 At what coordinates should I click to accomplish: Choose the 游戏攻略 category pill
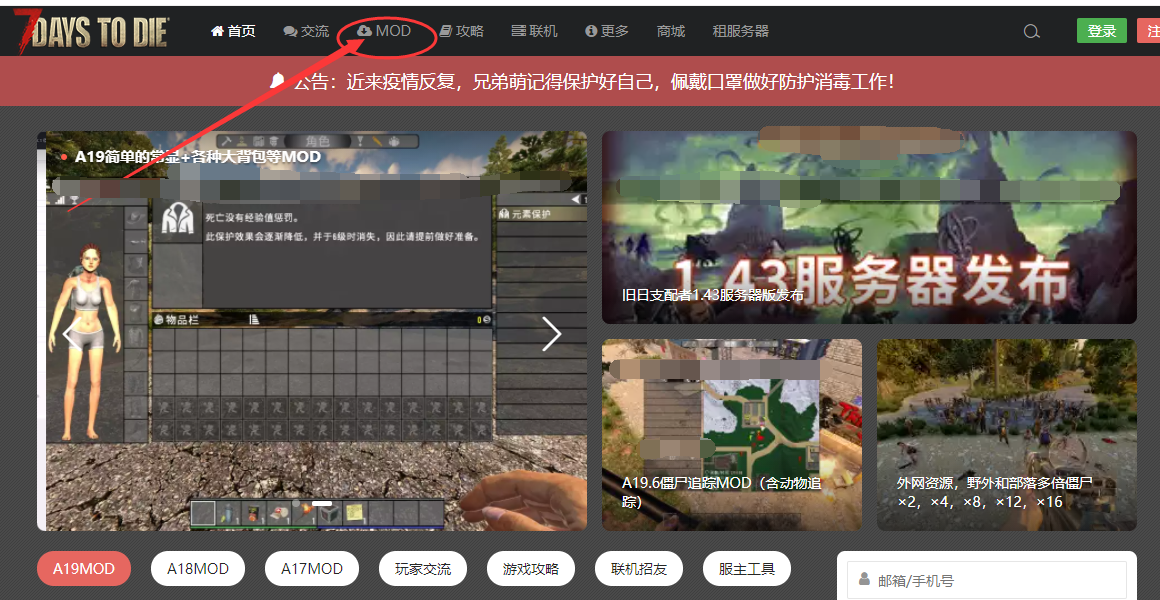coord(531,569)
